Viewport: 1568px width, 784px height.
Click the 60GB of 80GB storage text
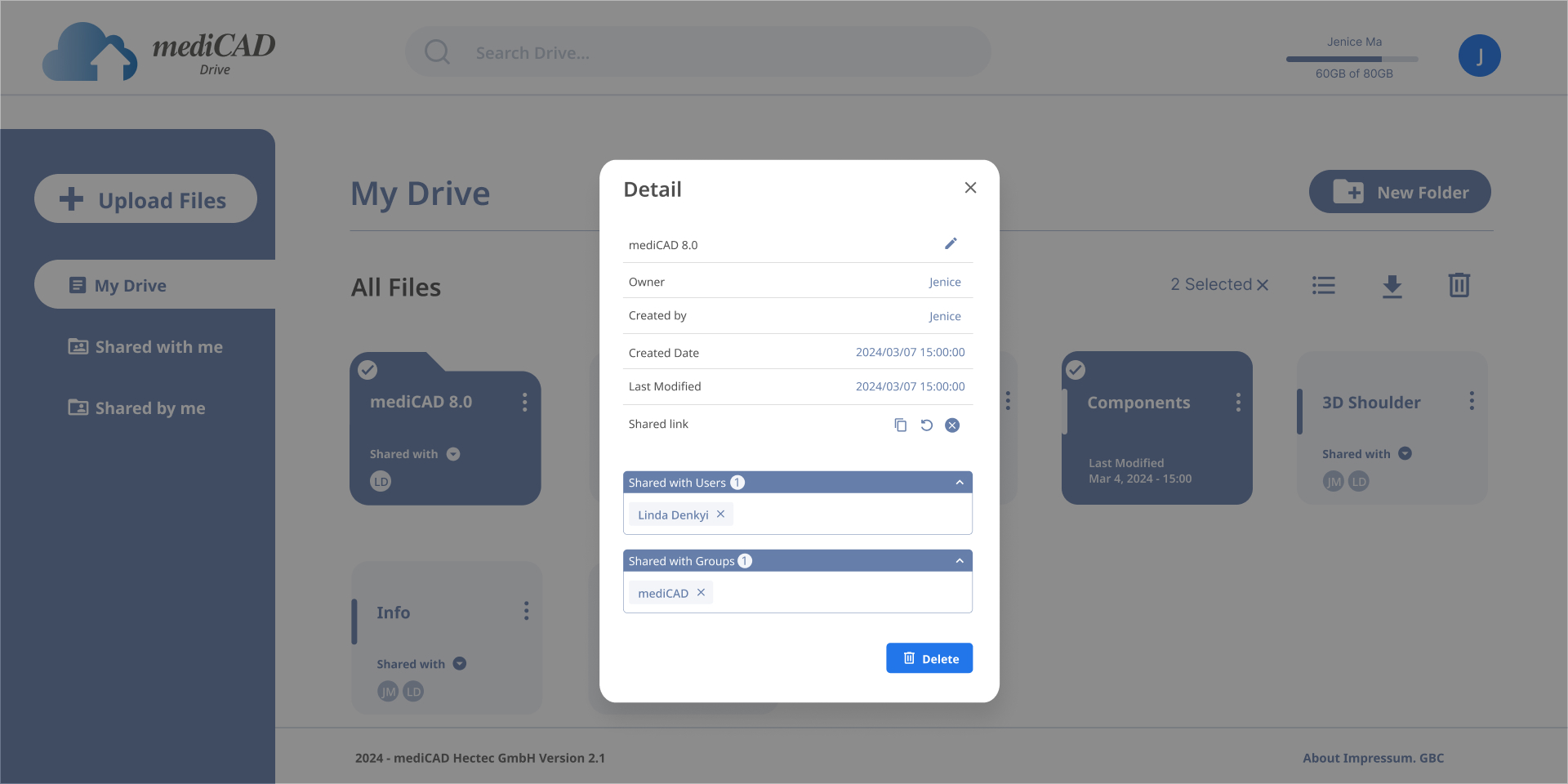[1354, 73]
